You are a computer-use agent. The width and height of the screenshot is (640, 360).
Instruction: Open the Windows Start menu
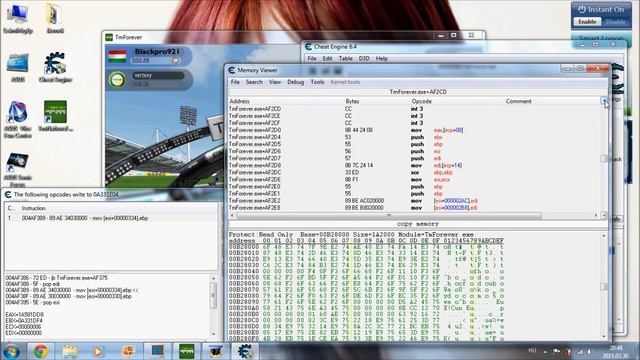[11, 351]
